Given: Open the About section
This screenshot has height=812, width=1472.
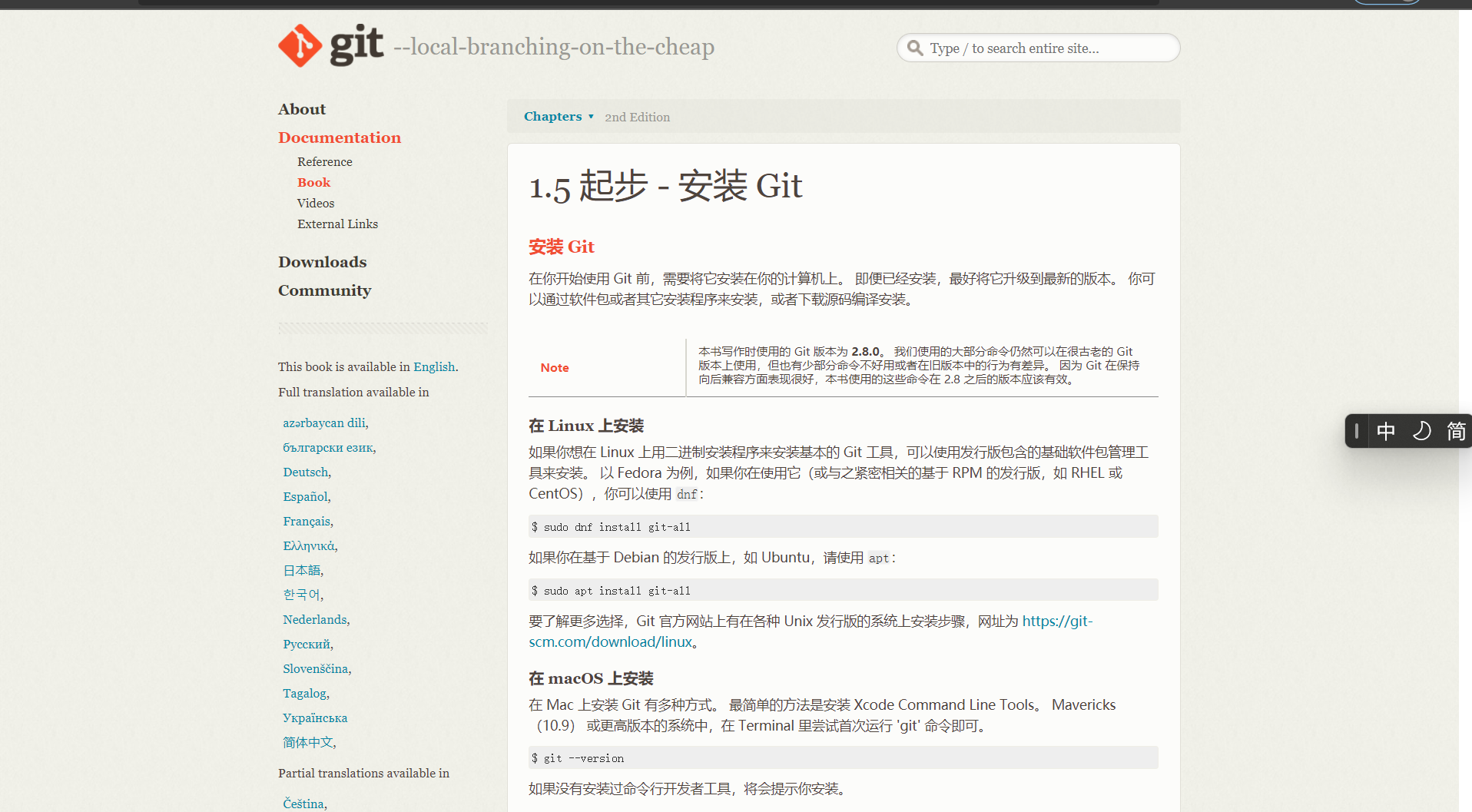Looking at the screenshot, I should (x=302, y=109).
